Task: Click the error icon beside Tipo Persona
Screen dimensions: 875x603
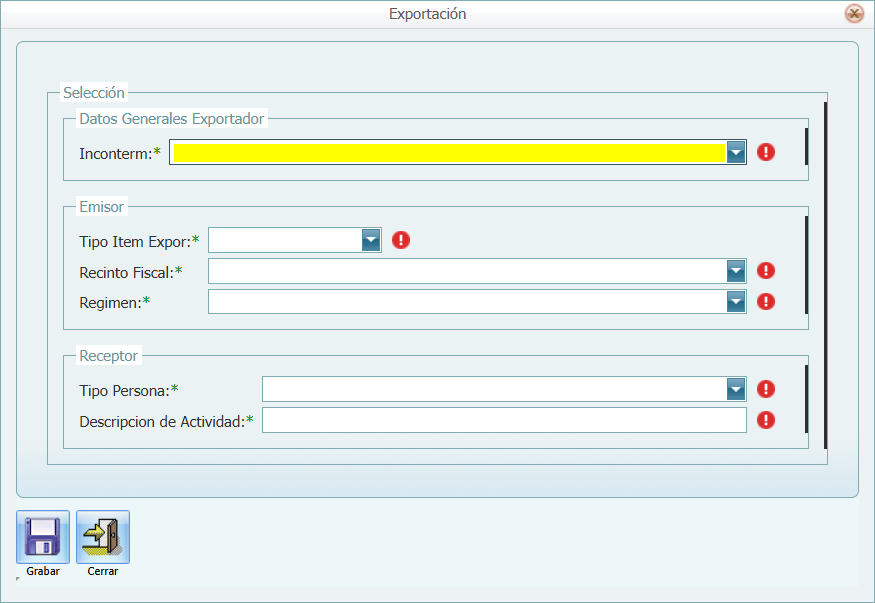Action: tap(766, 389)
